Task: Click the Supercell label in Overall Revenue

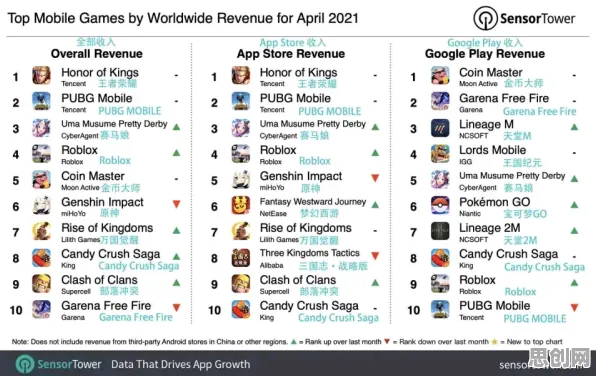Action: 76,292
